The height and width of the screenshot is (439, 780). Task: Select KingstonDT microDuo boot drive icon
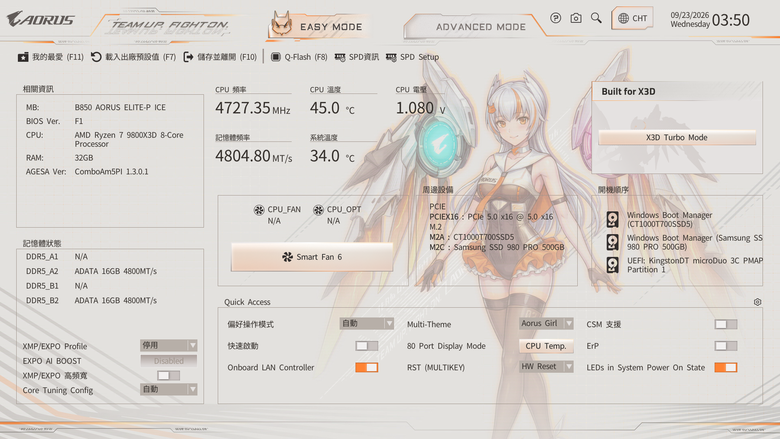coord(612,265)
